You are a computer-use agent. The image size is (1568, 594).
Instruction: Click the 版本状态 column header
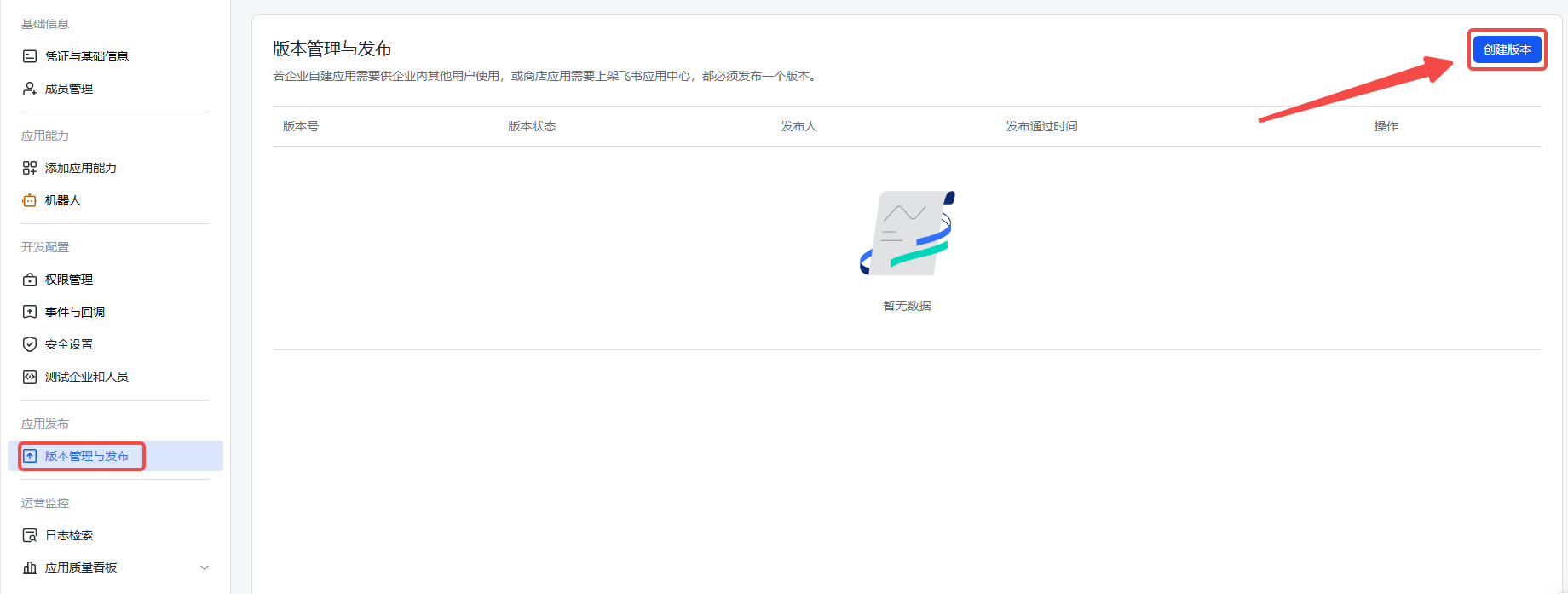(532, 126)
